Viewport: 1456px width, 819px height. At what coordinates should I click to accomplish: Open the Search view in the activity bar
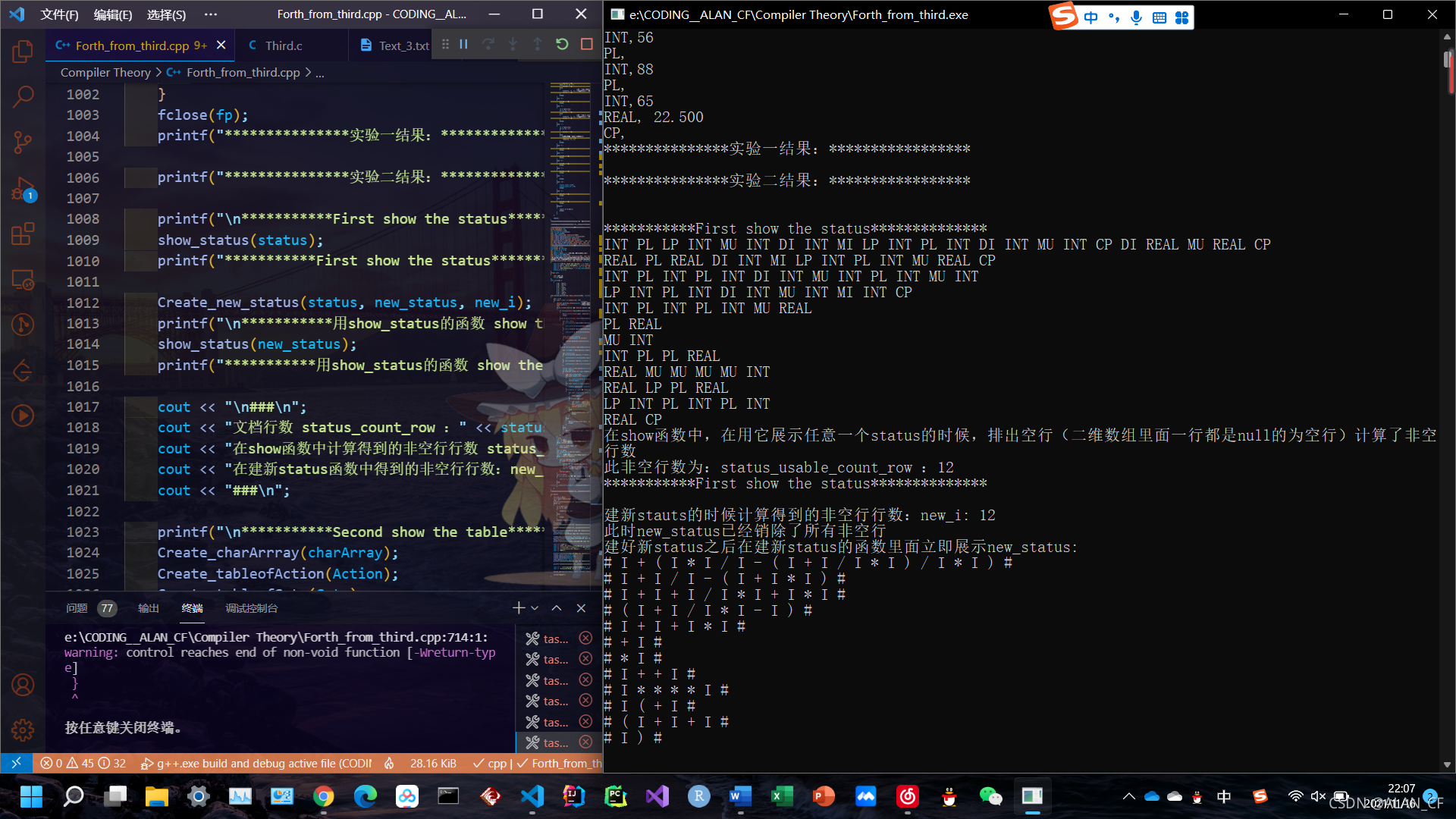pos(23,96)
